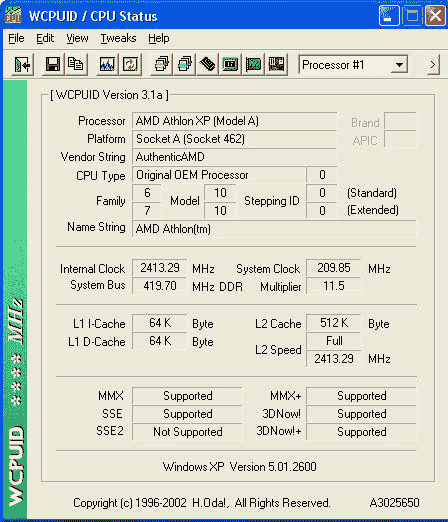Copy CPU data using the copy icon
The width and height of the screenshot is (448, 522).
tap(76, 64)
